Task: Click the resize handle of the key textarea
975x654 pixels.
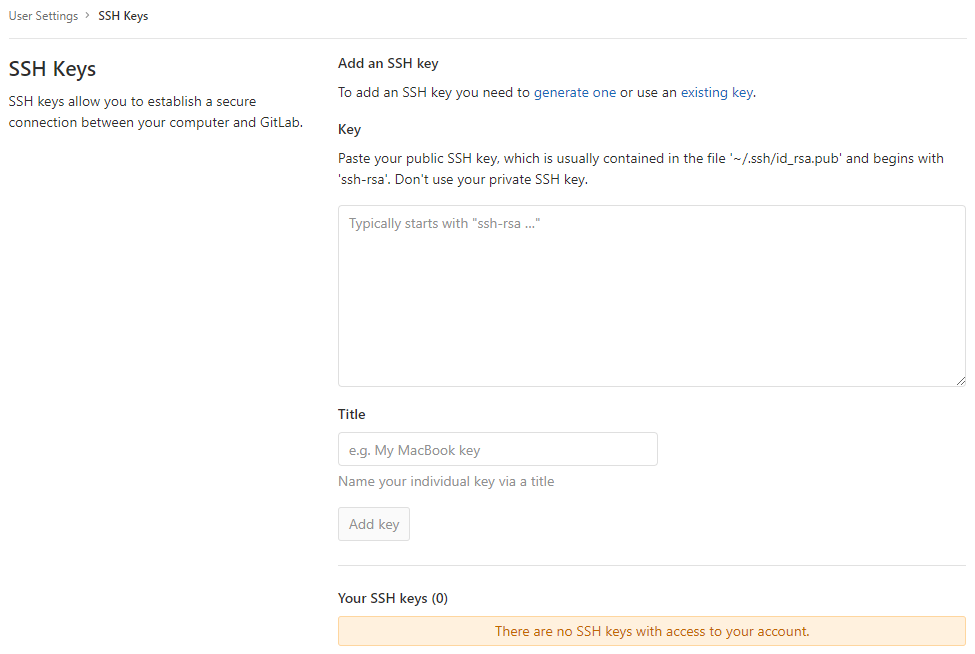Action: 961,381
